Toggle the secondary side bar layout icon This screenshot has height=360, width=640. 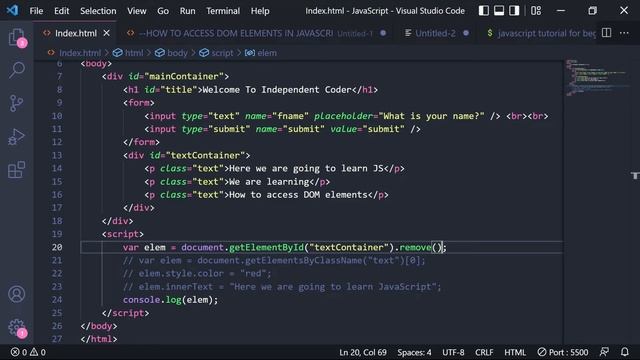[x=514, y=11]
